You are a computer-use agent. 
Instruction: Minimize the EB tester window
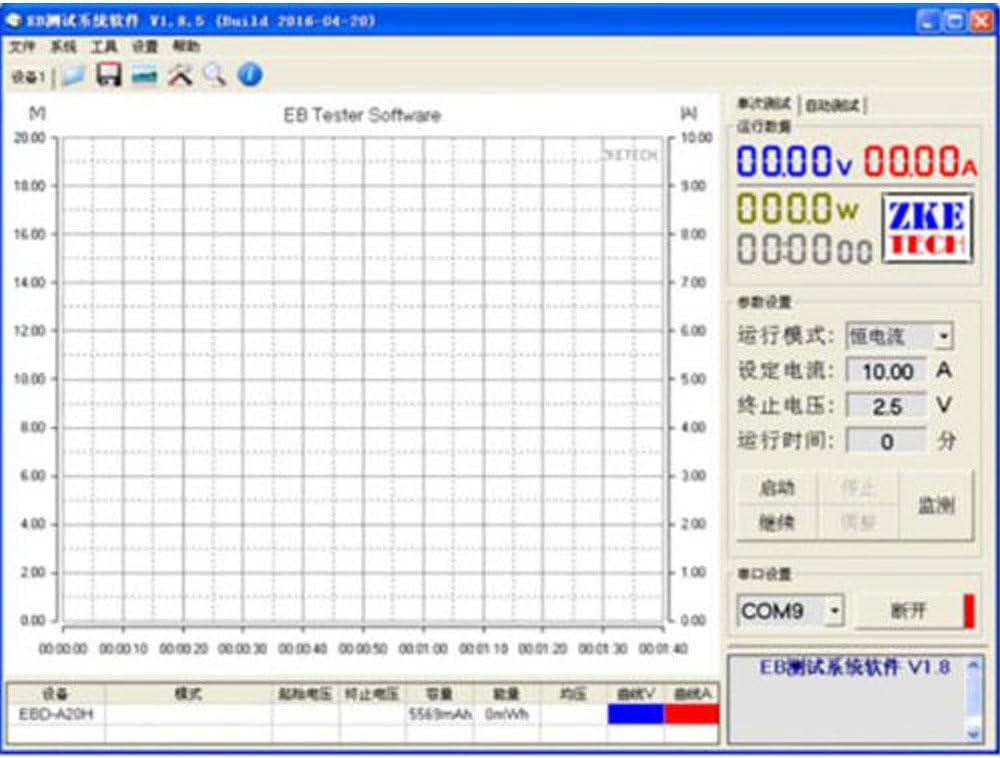[929, 21]
